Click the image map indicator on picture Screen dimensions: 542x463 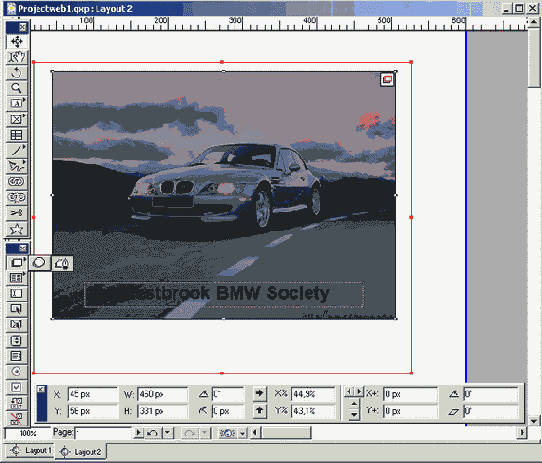point(387,80)
